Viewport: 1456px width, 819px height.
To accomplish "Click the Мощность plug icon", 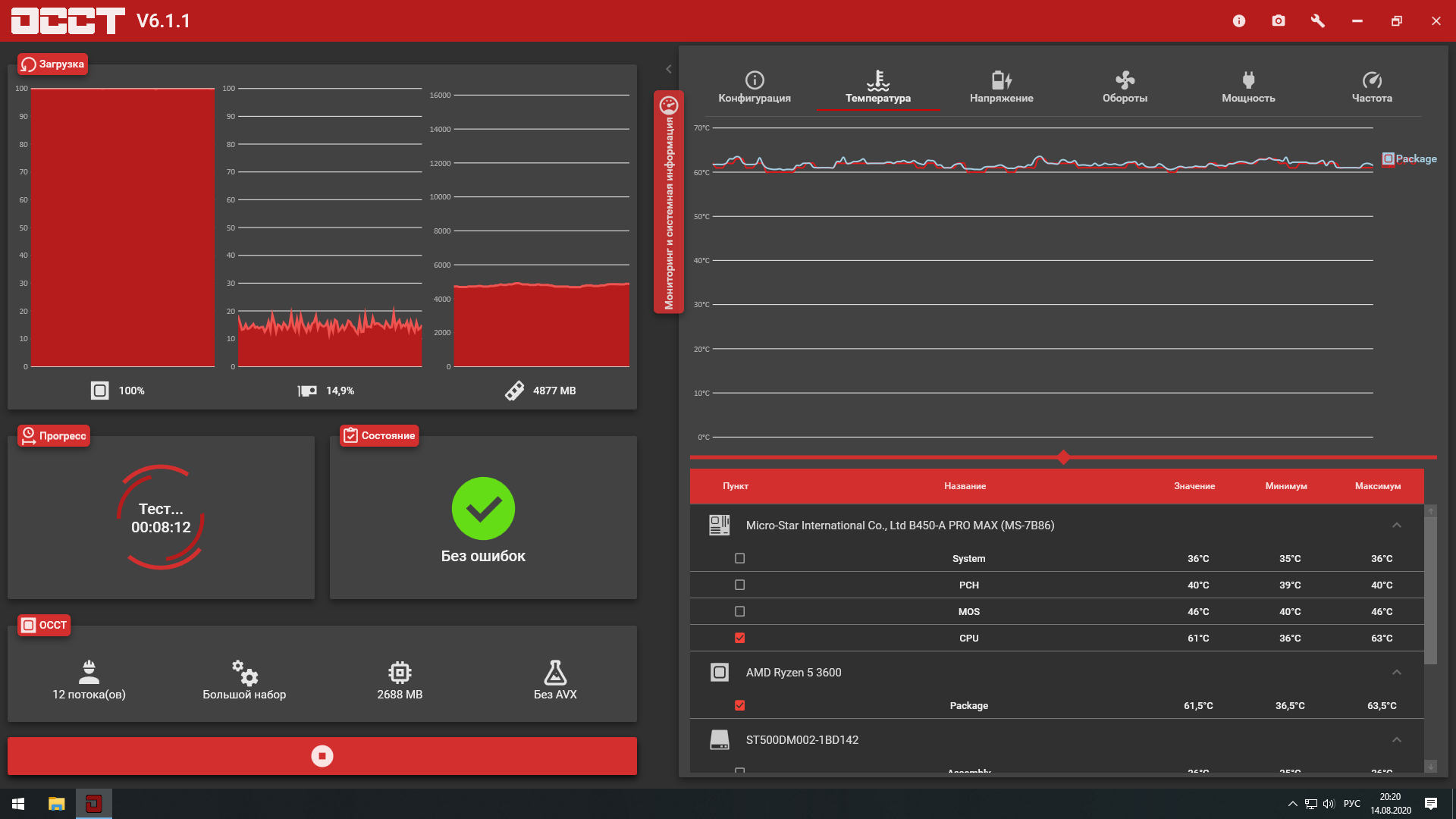I will tap(1248, 80).
